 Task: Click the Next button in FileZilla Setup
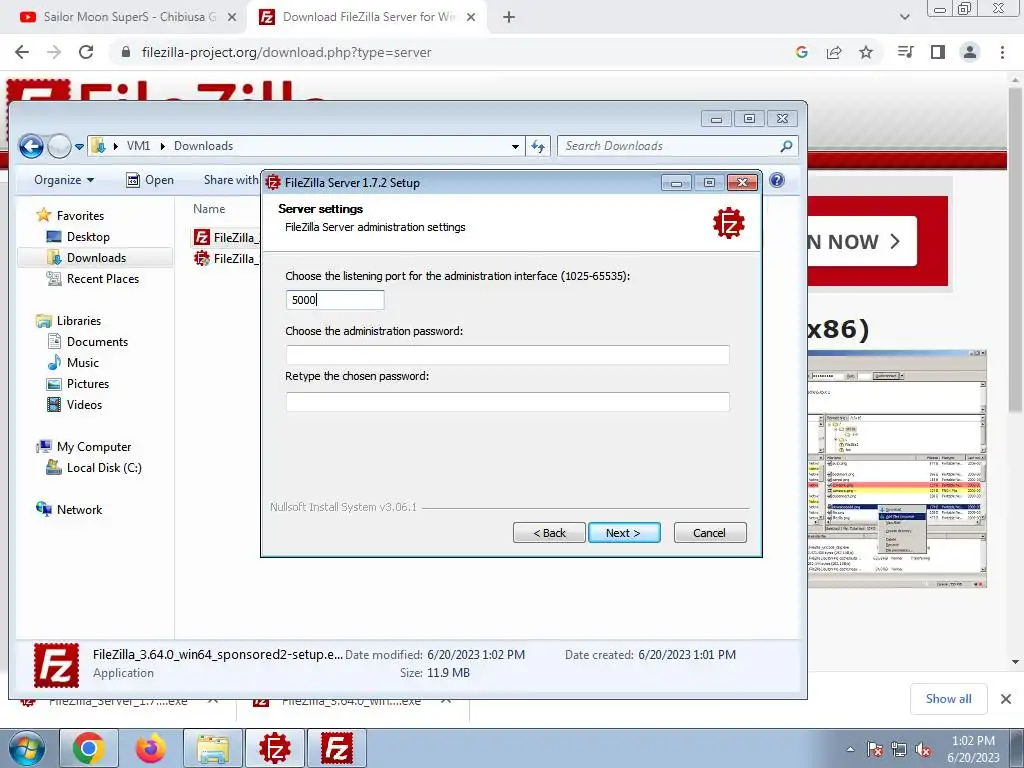[624, 533]
